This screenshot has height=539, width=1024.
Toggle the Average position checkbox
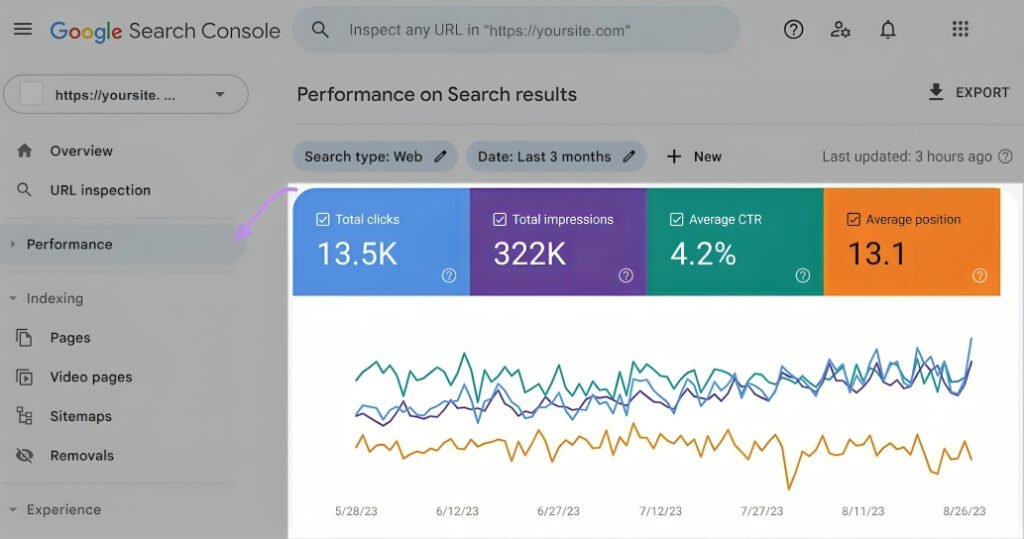point(854,220)
